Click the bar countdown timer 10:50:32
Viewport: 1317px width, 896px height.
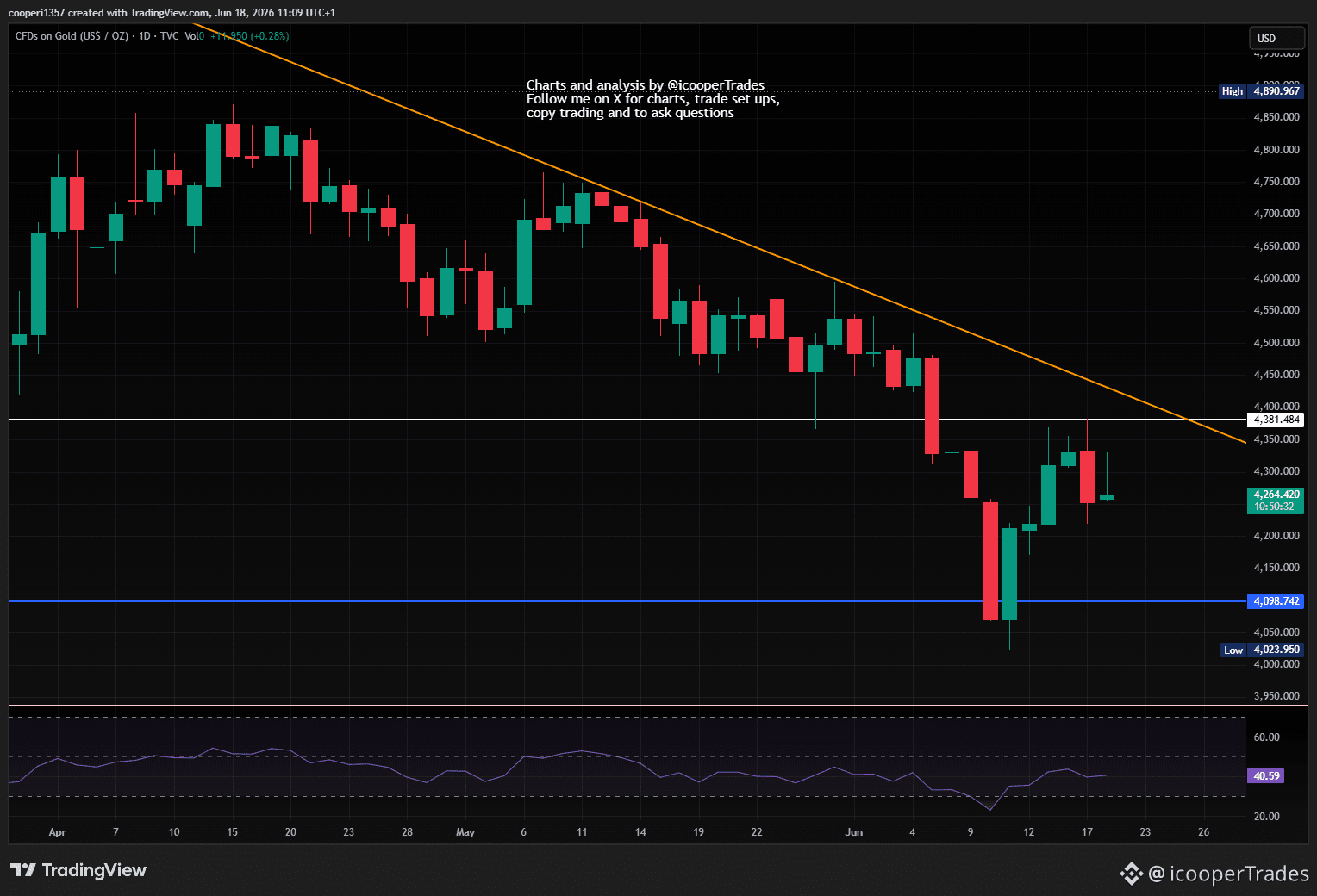[x=1274, y=507]
